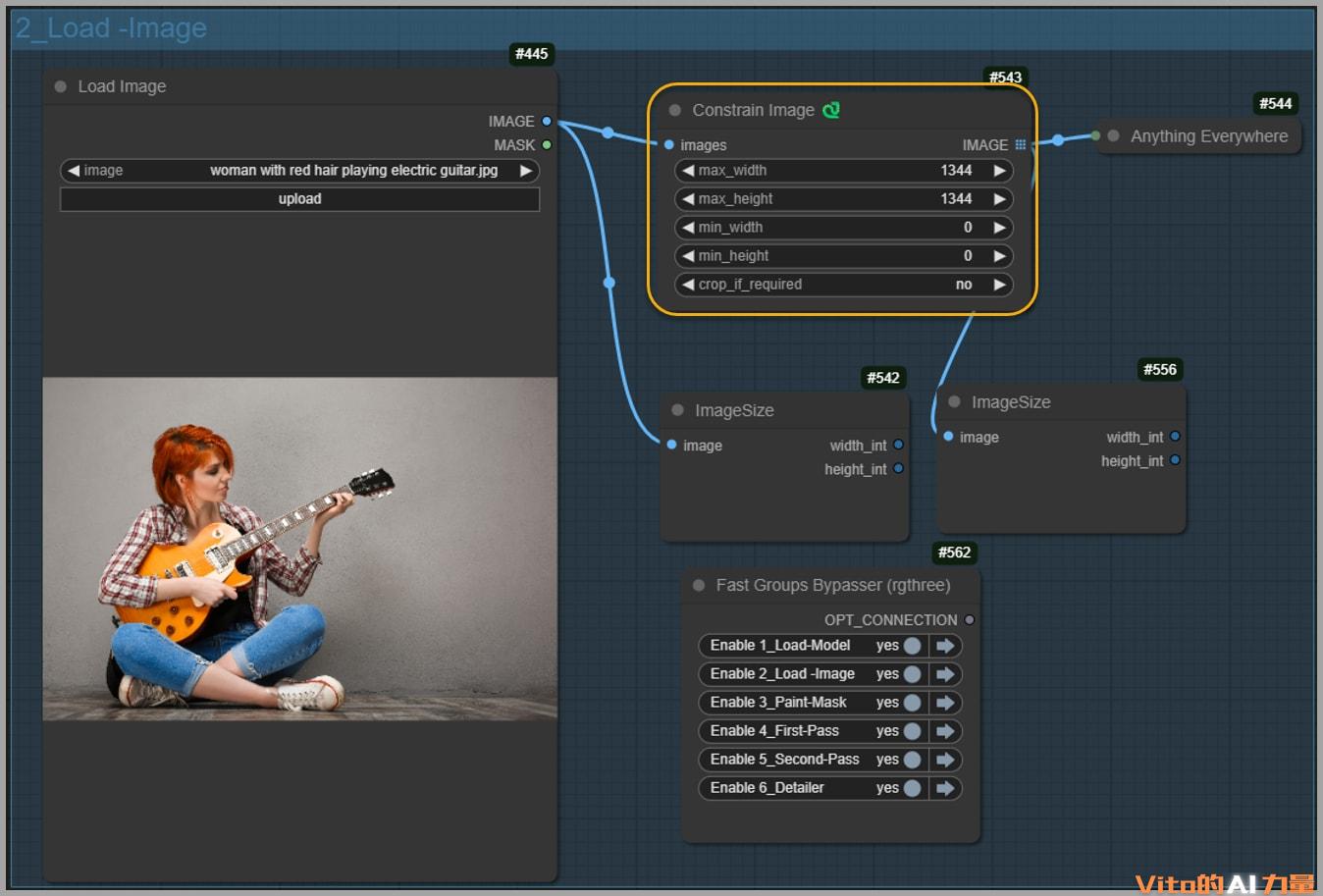Screen dimensions: 1323x896
Task: Increase min_width value
Action: (x=999, y=228)
